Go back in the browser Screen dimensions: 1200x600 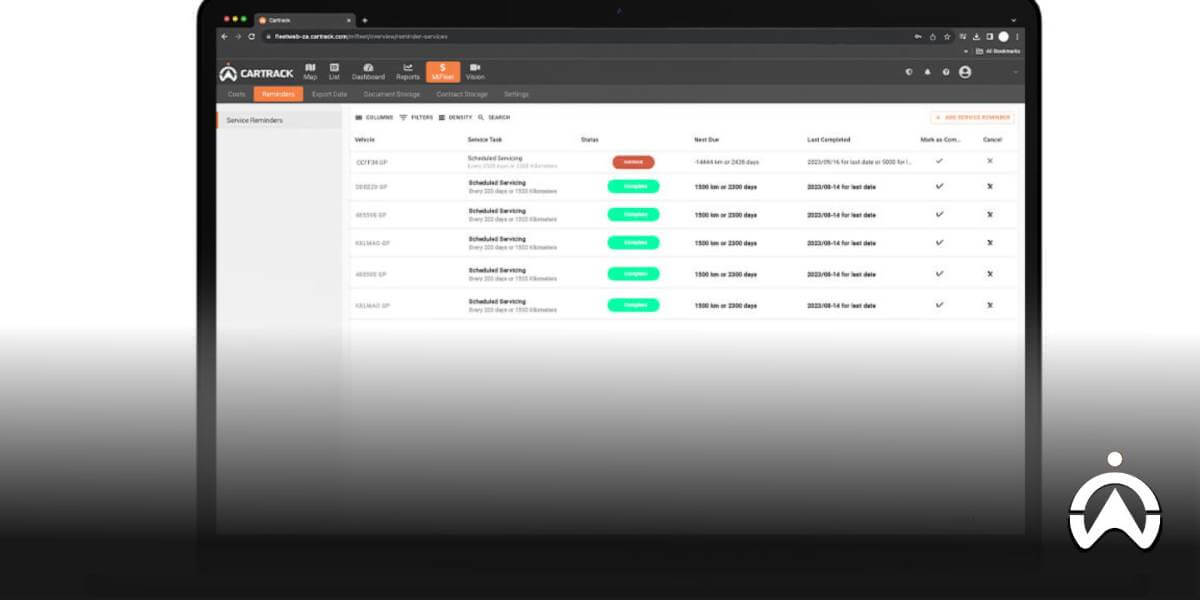(x=224, y=36)
